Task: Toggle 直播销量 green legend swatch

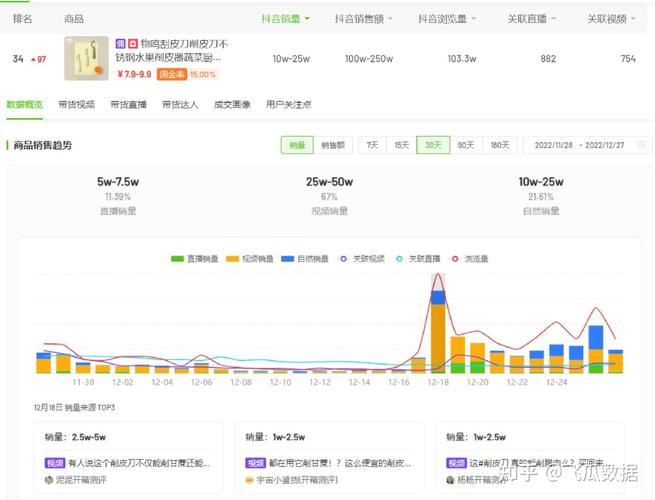Action: pos(177,259)
